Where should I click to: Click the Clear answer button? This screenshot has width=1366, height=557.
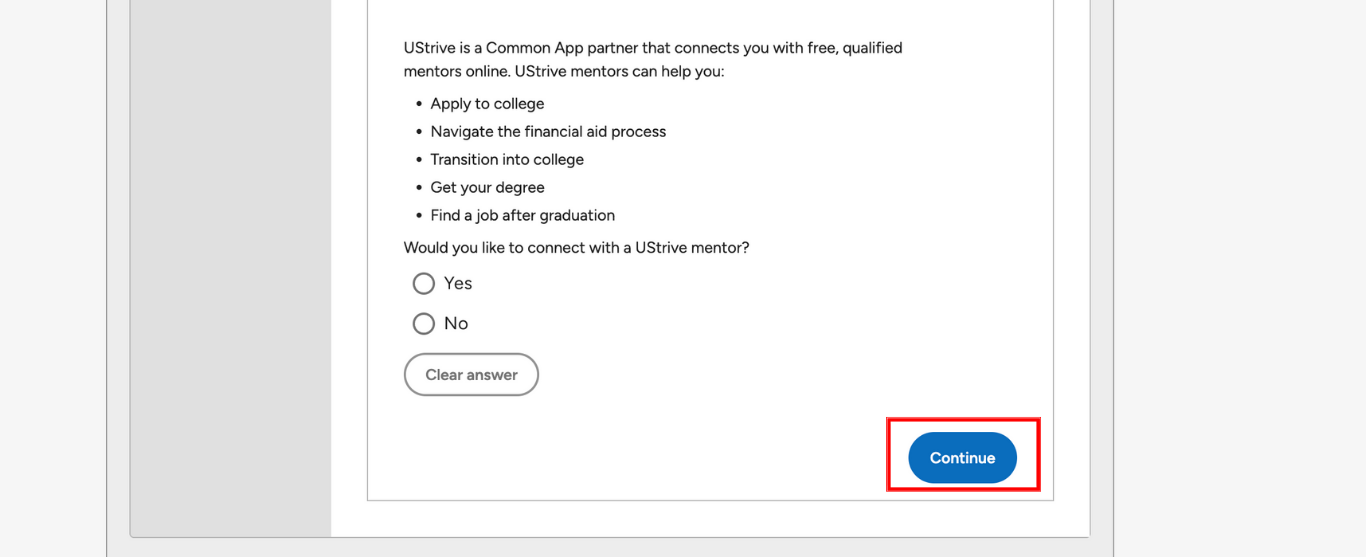[471, 375]
